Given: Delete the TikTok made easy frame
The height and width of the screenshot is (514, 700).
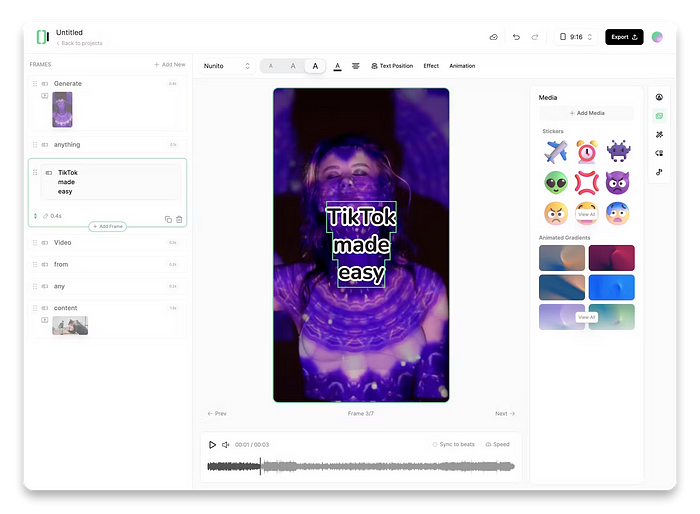Looking at the screenshot, I should (179, 219).
